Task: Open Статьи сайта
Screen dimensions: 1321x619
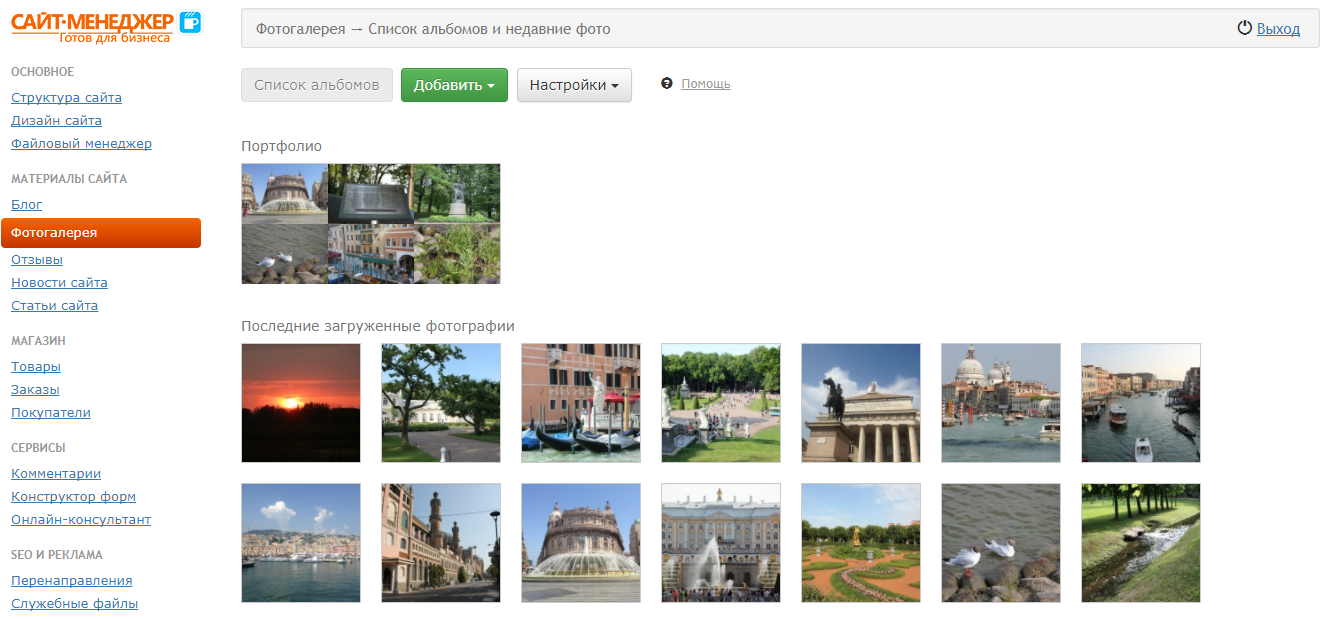Action: (x=54, y=306)
